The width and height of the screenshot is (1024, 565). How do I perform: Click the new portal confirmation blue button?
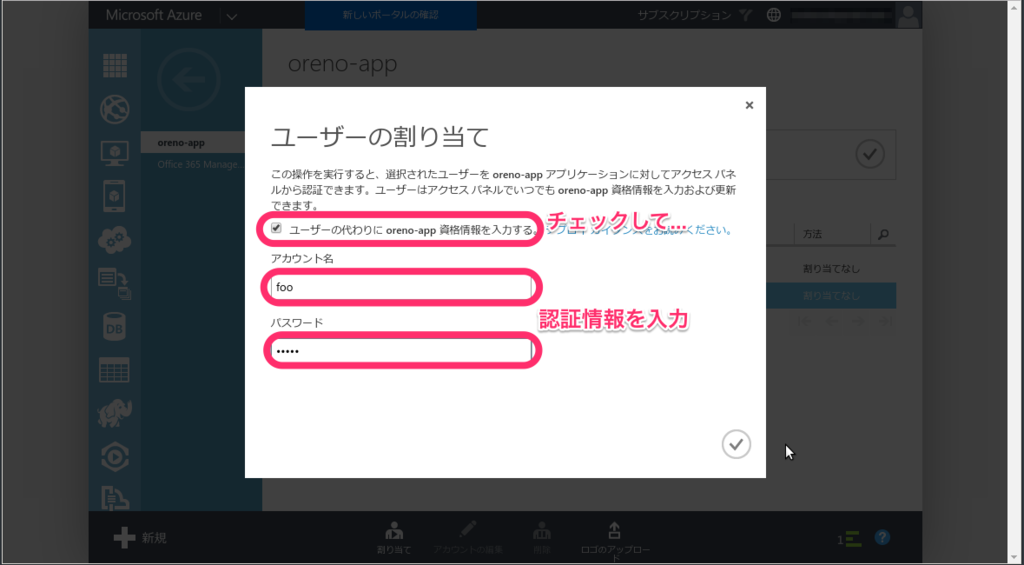tap(391, 15)
